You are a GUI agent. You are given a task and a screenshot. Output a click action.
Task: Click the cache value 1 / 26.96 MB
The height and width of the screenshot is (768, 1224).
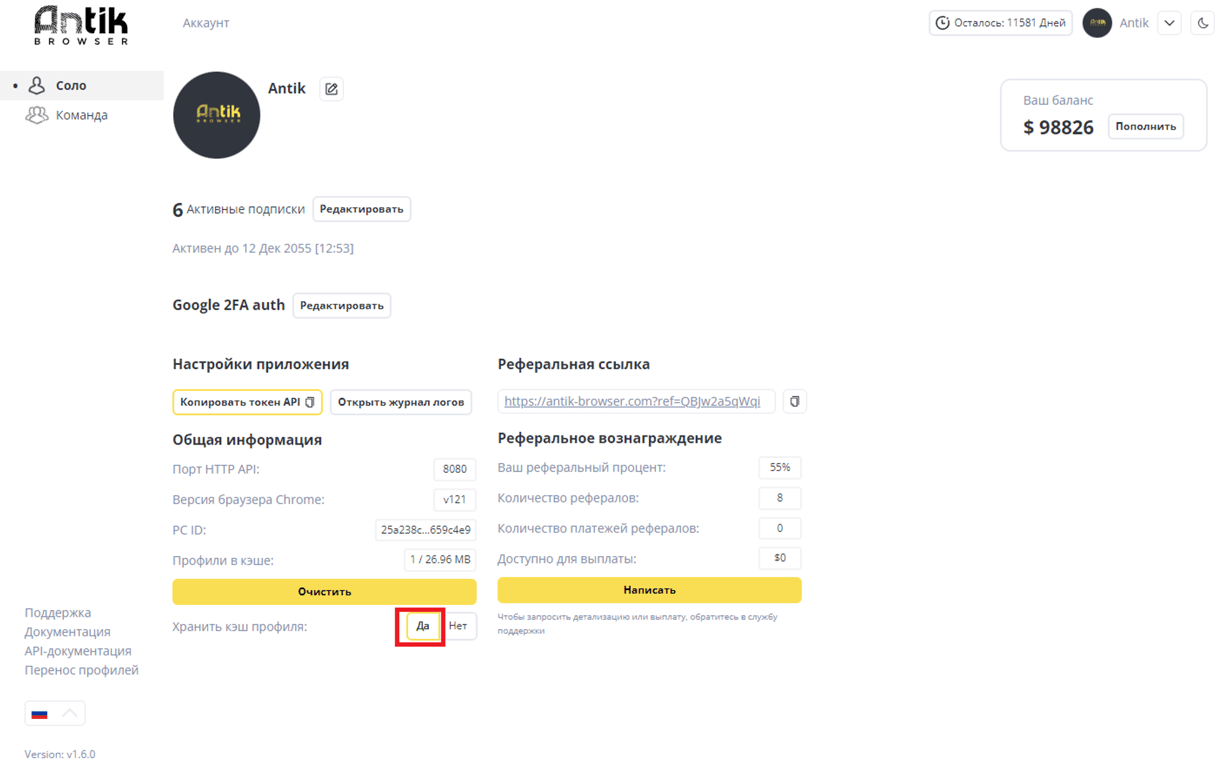point(440,560)
